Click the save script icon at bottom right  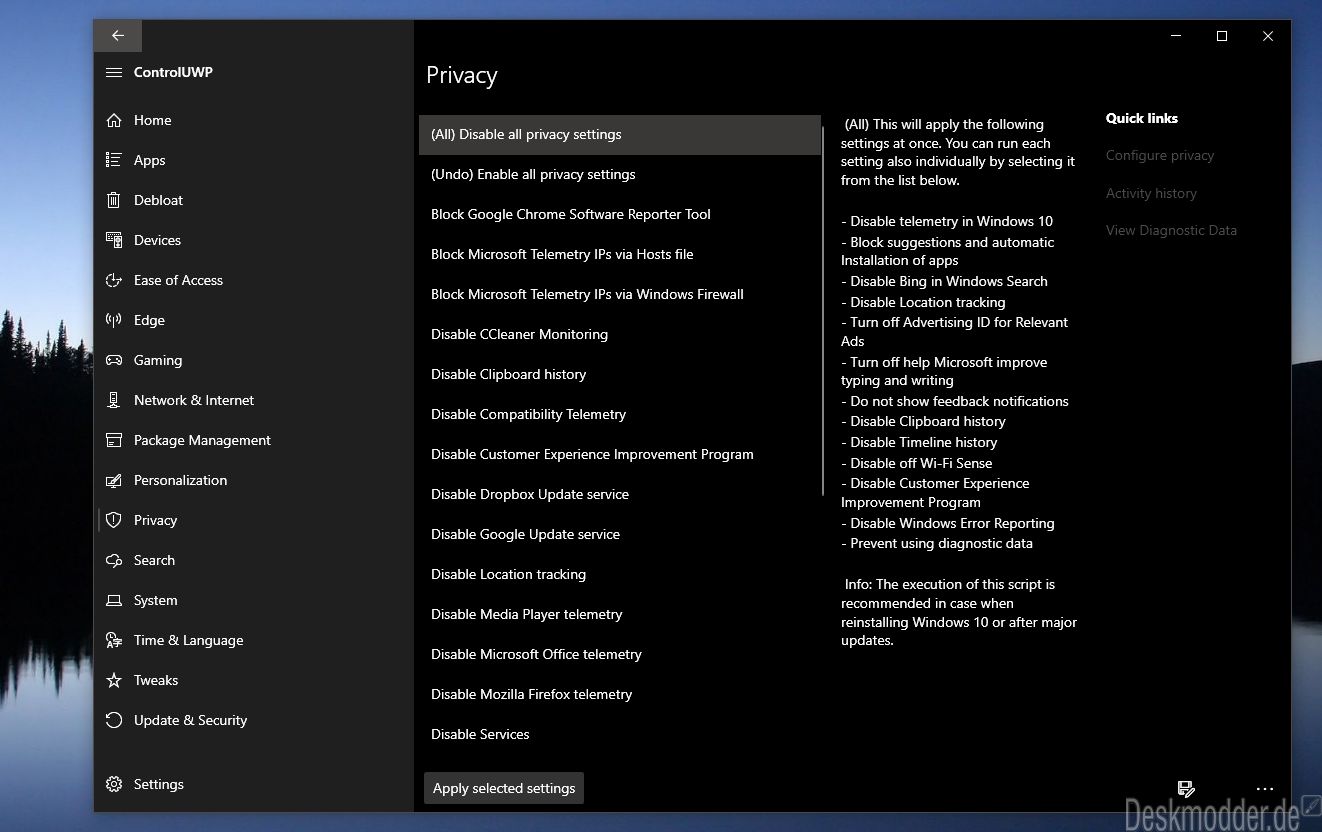pyautogui.click(x=1186, y=789)
